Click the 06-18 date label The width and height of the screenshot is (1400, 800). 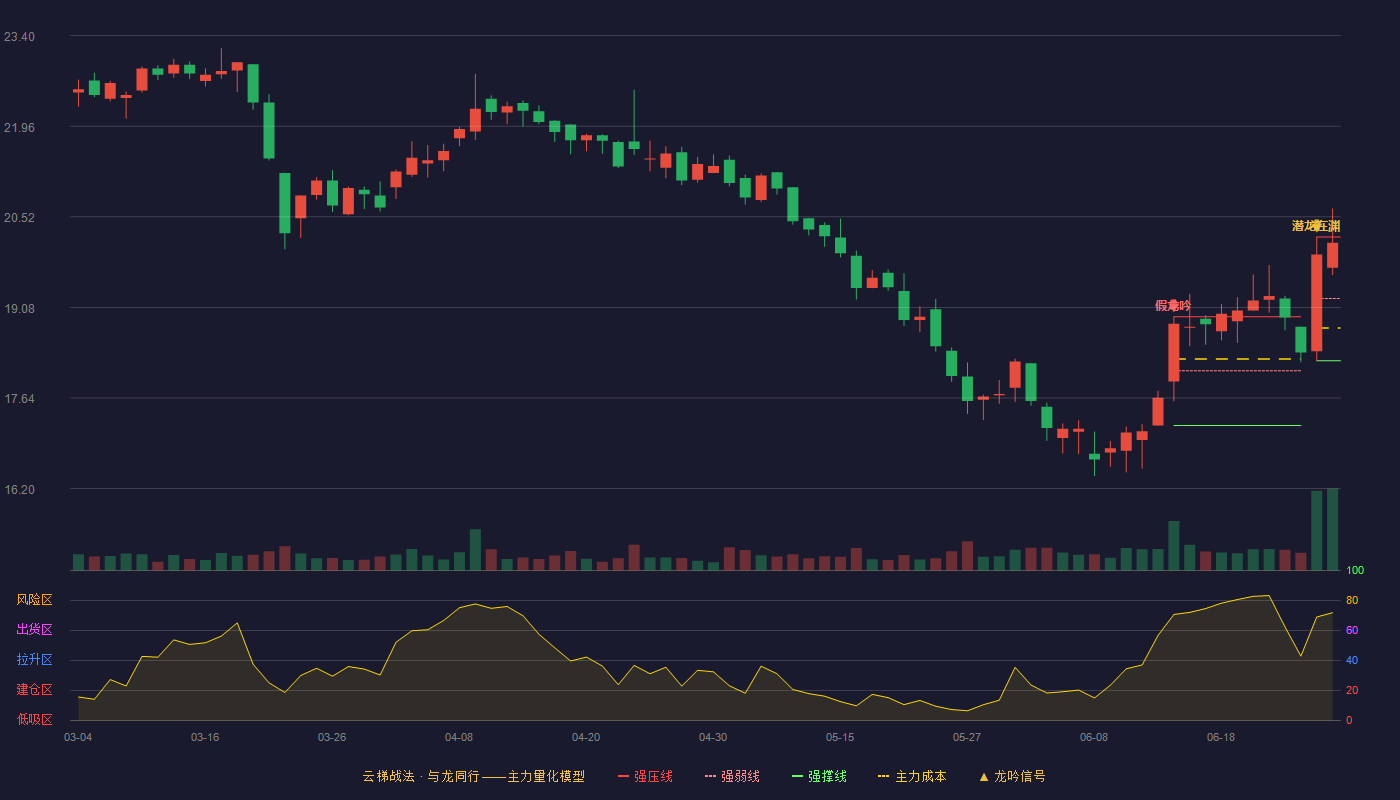pos(1221,737)
